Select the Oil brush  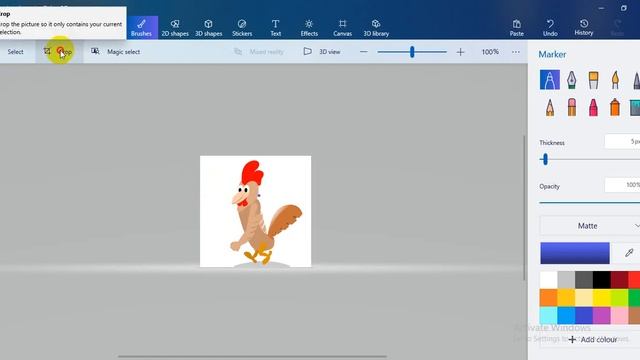[x=593, y=80]
